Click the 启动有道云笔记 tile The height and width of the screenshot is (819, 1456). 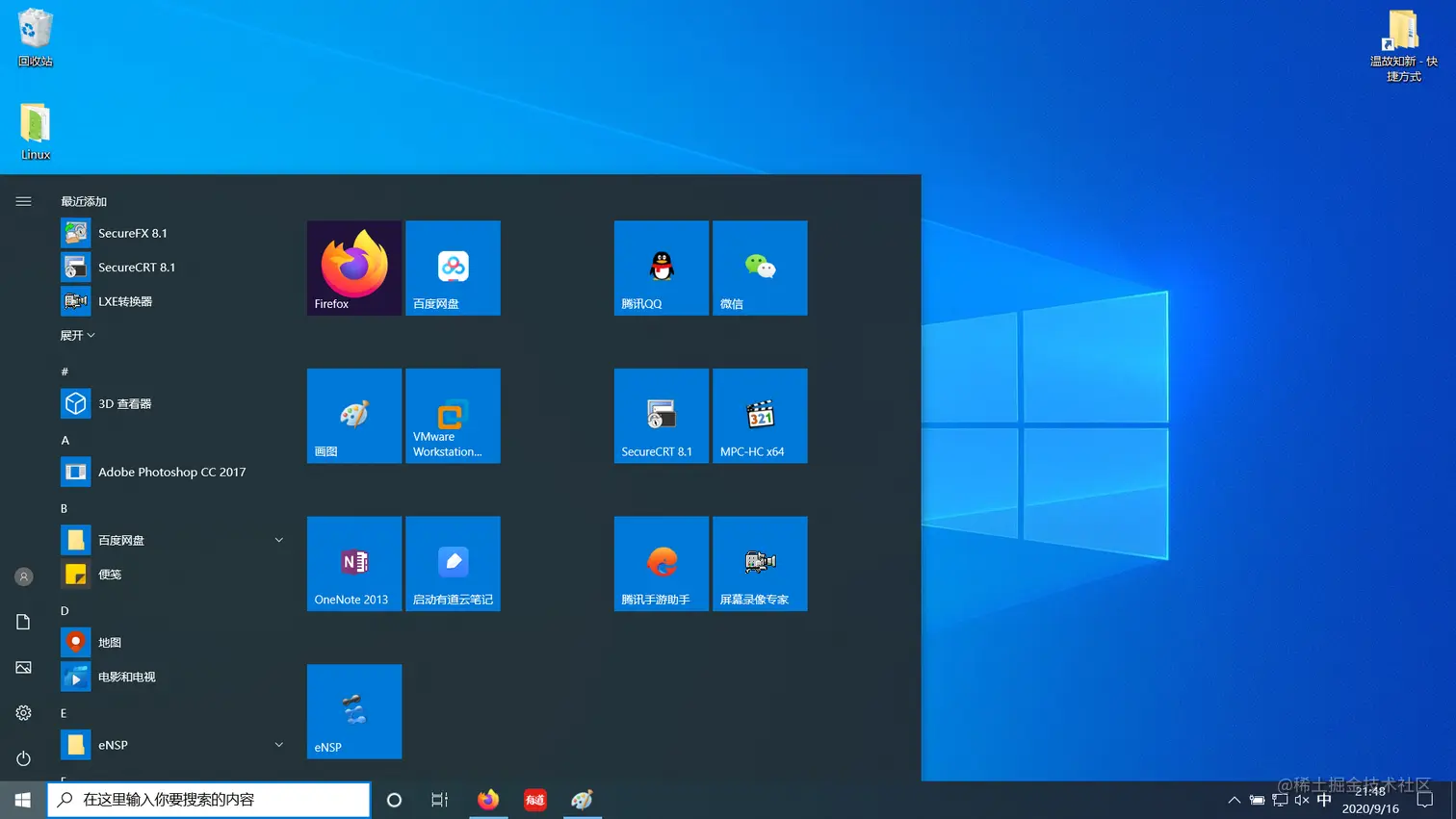(x=453, y=564)
